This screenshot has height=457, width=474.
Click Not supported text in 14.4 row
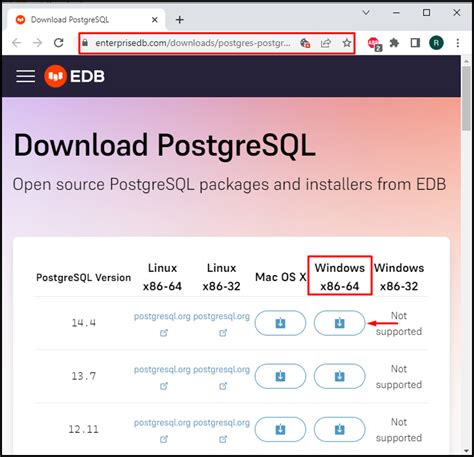[x=399, y=323]
